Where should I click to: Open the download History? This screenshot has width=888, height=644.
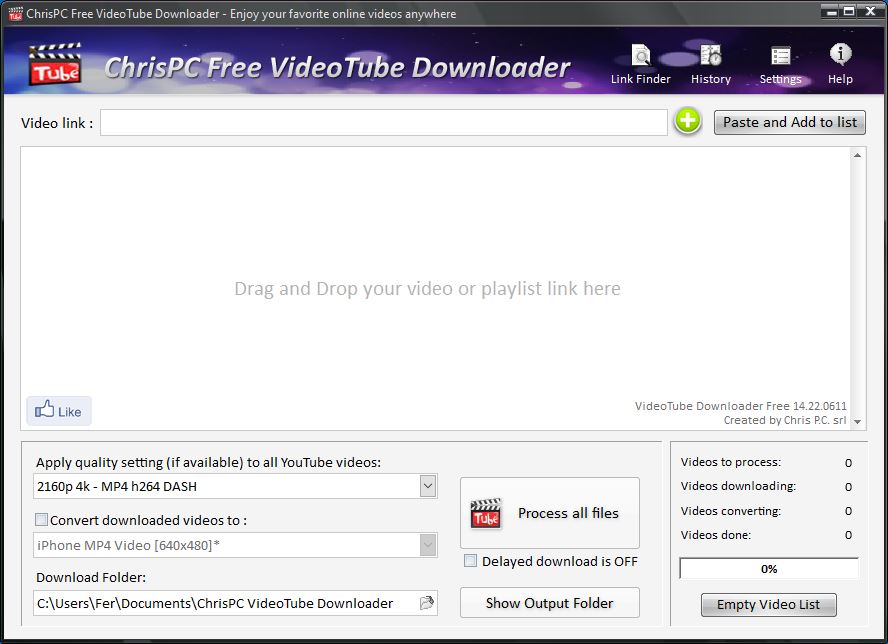pyautogui.click(x=711, y=65)
